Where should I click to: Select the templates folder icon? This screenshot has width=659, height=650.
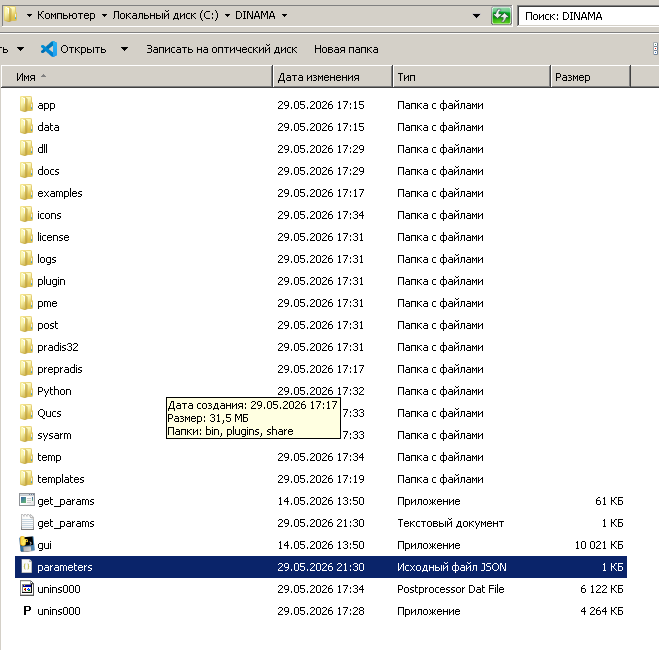[26, 478]
